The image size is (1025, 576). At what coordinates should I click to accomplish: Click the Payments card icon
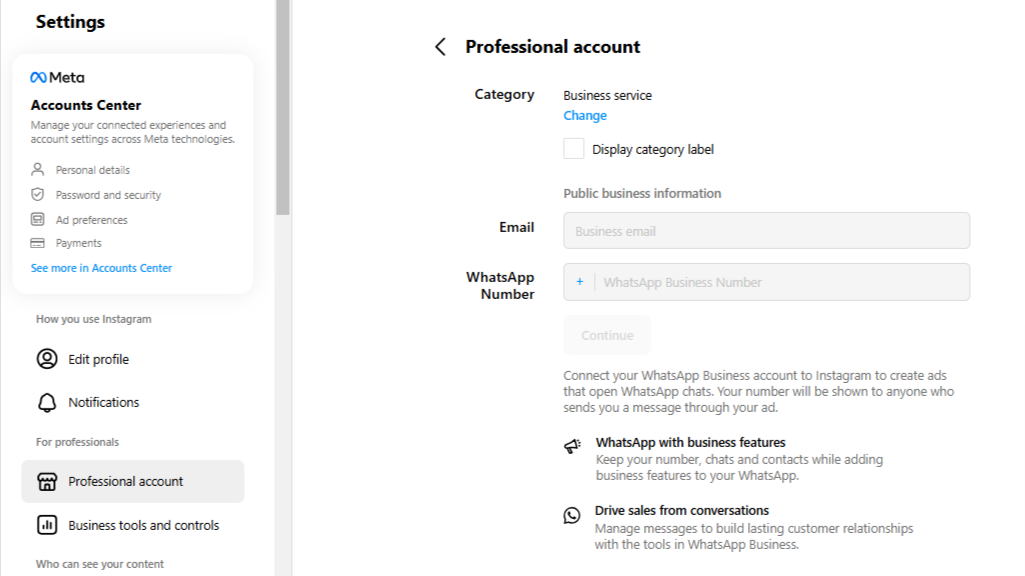tap(37, 243)
